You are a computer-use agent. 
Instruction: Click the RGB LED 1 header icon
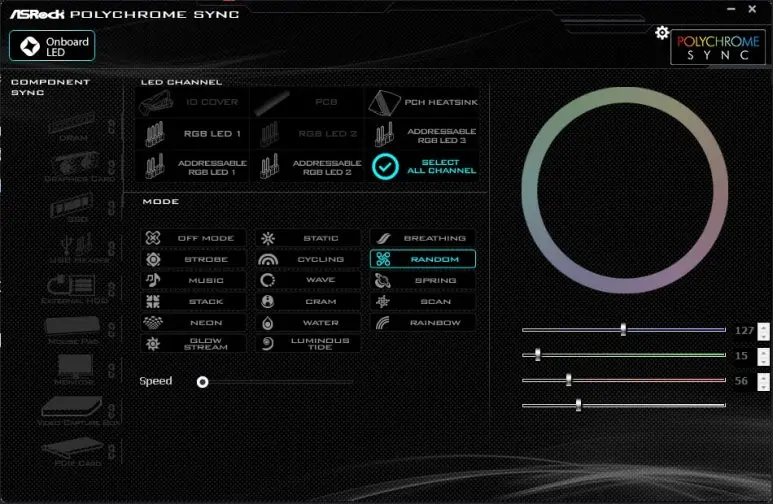(155, 134)
